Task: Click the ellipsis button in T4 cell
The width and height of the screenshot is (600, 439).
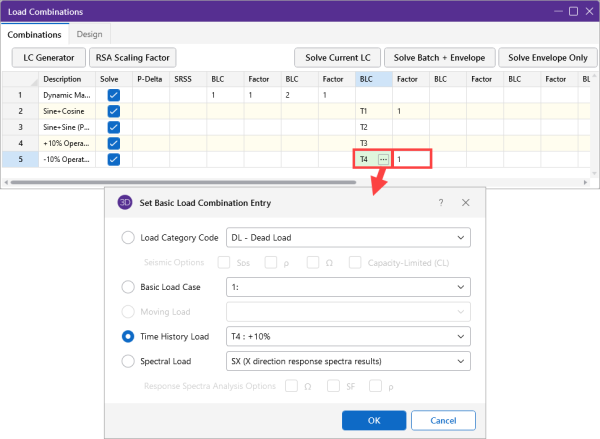Action: pyautogui.click(x=382, y=159)
